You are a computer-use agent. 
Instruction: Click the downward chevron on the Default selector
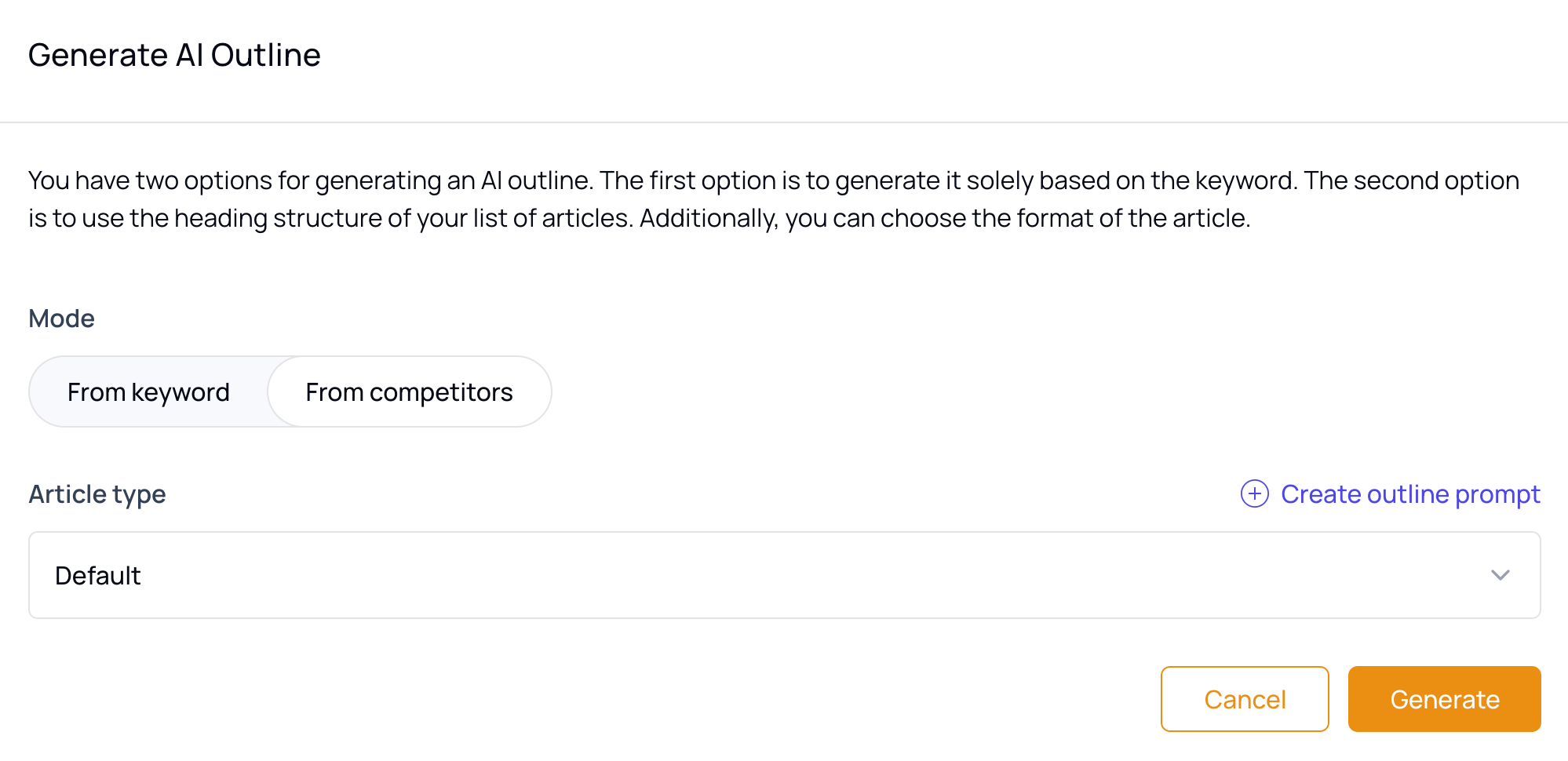click(1501, 575)
